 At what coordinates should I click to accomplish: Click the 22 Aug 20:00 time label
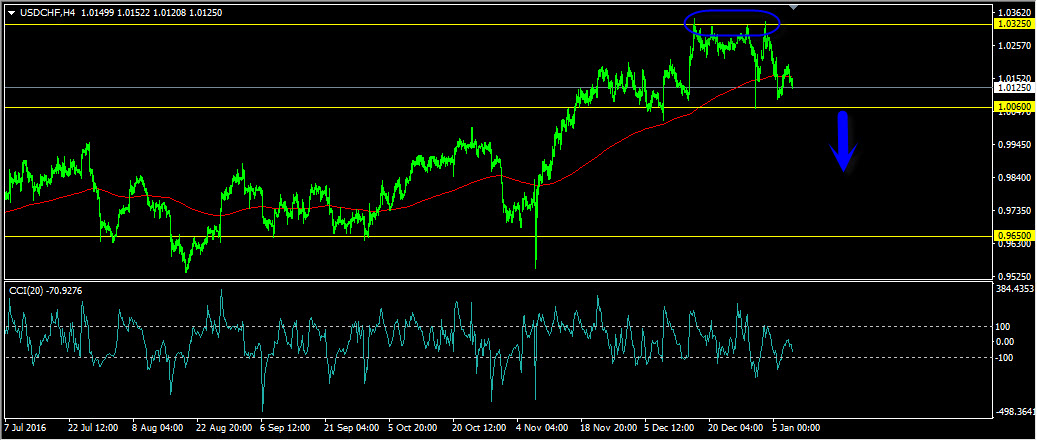222,428
